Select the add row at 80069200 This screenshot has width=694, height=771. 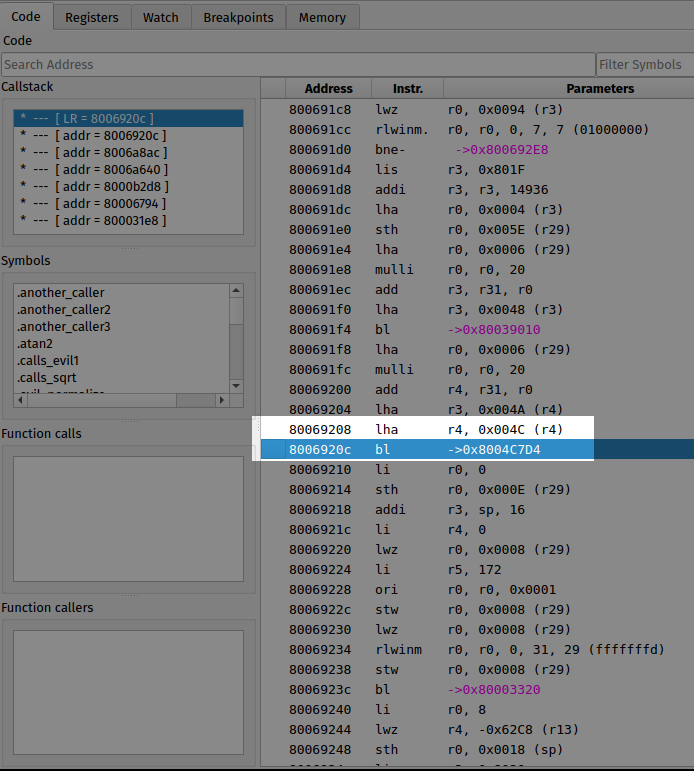click(477, 390)
